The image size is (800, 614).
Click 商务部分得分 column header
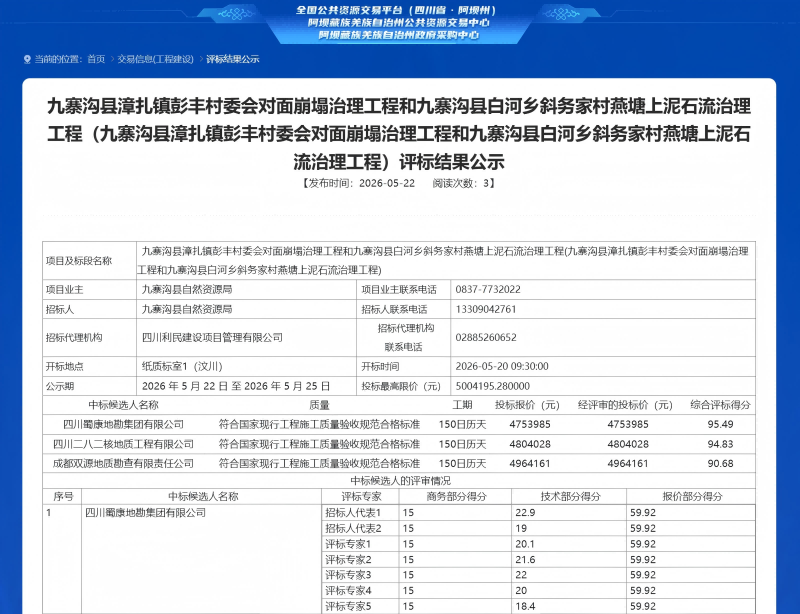(x=457, y=496)
